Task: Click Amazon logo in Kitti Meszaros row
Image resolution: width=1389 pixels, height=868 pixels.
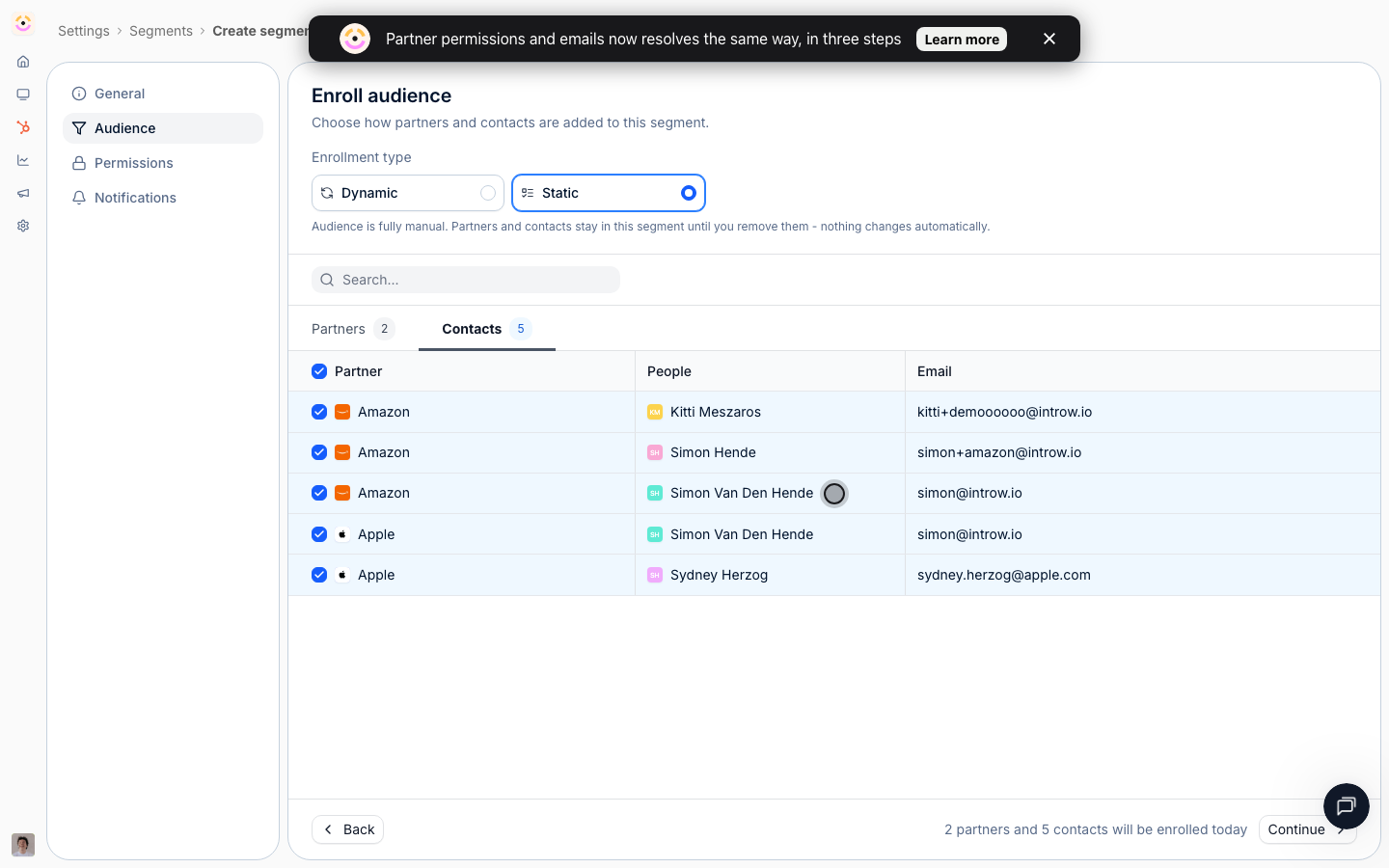Action: point(342,412)
